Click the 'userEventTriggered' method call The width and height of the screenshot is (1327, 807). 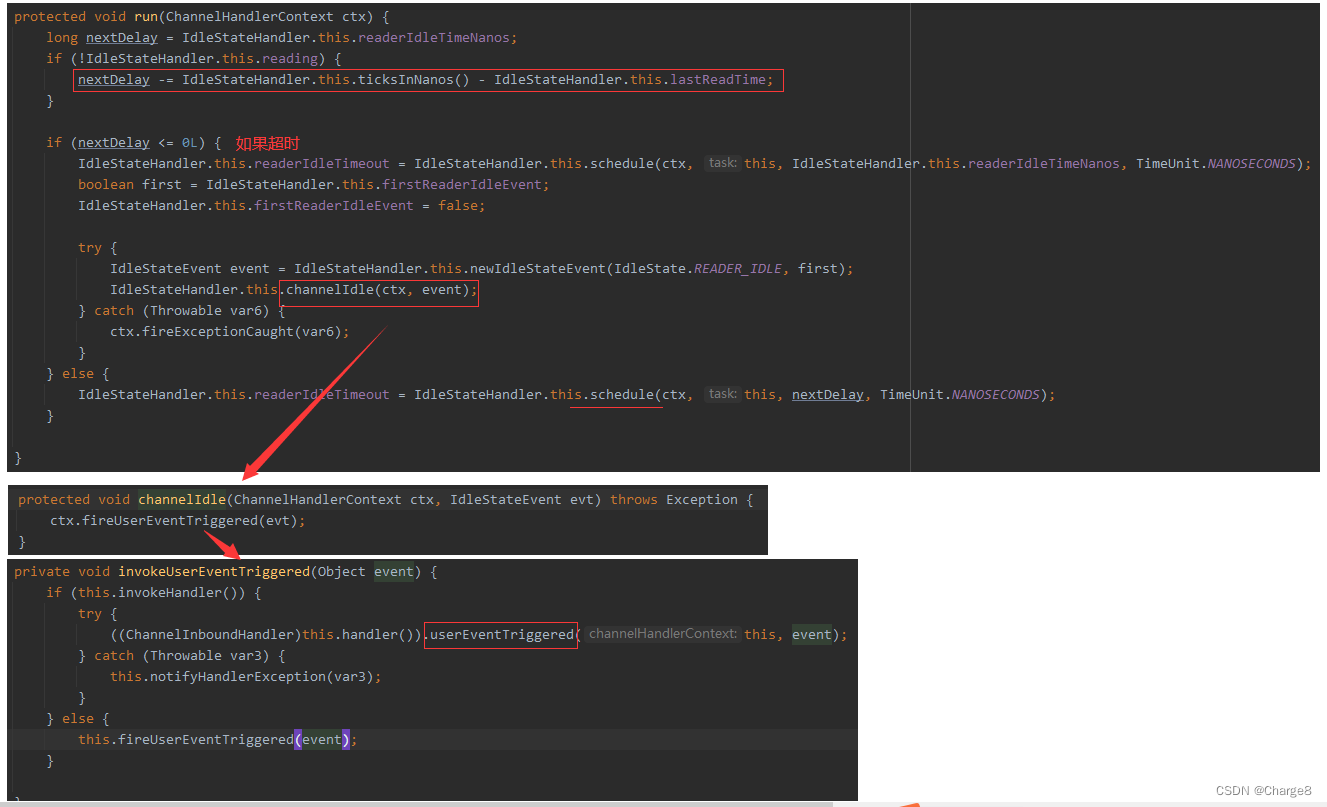click(x=502, y=635)
